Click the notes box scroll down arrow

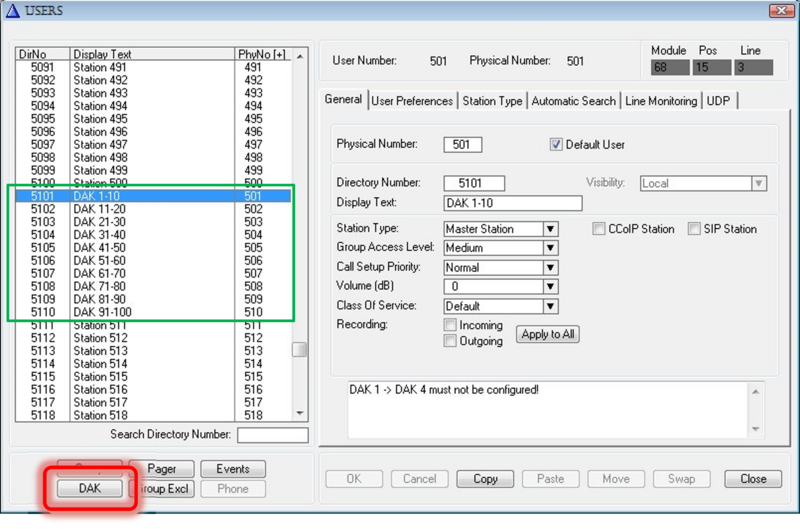click(756, 429)
